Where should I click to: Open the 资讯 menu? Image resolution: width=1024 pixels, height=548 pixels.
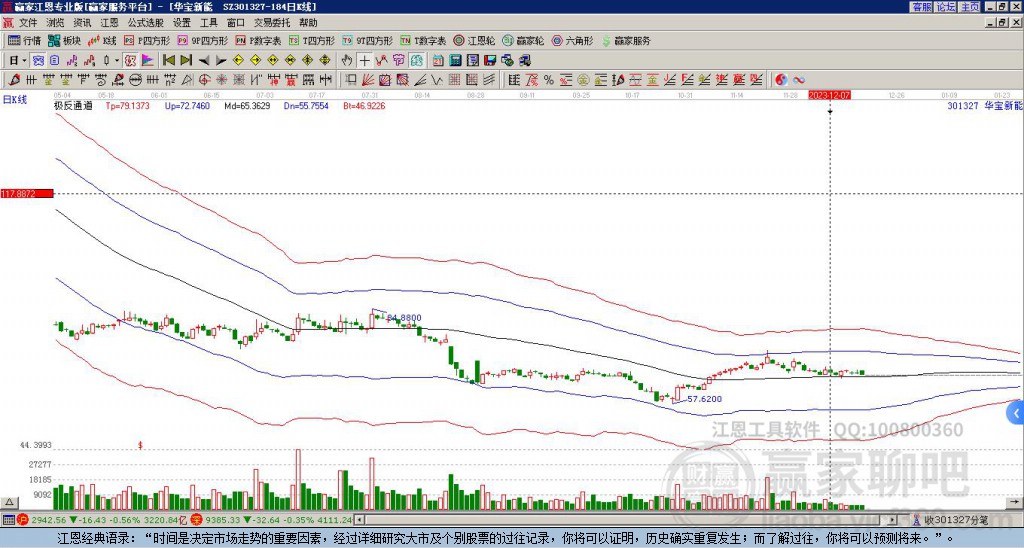coord(82,23)
